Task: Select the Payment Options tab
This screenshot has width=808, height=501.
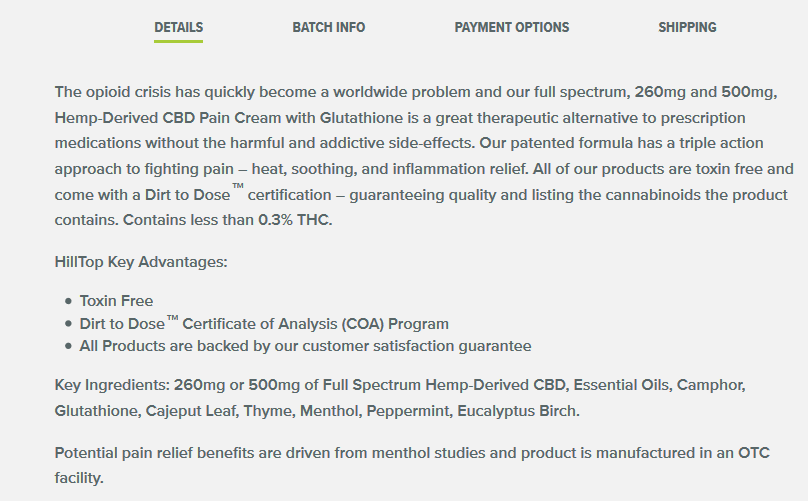Action: coord(511,27)
